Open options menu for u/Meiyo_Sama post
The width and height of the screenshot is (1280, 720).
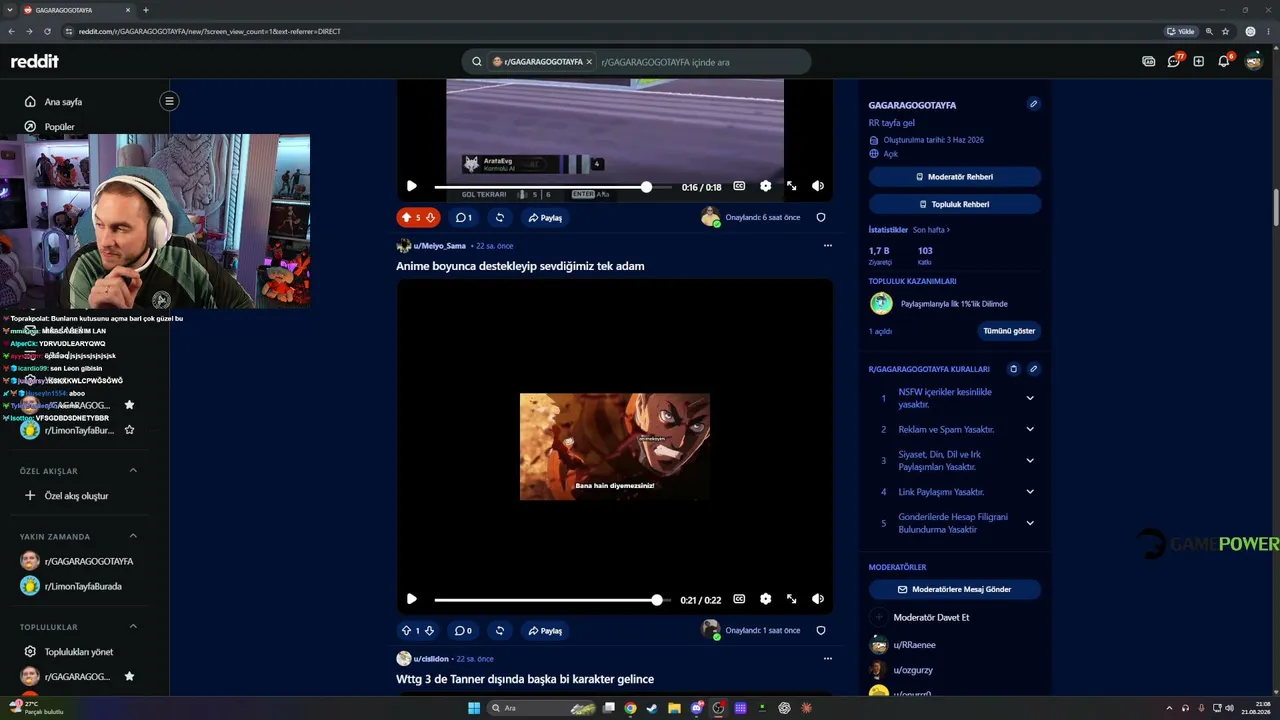[827, 245]
